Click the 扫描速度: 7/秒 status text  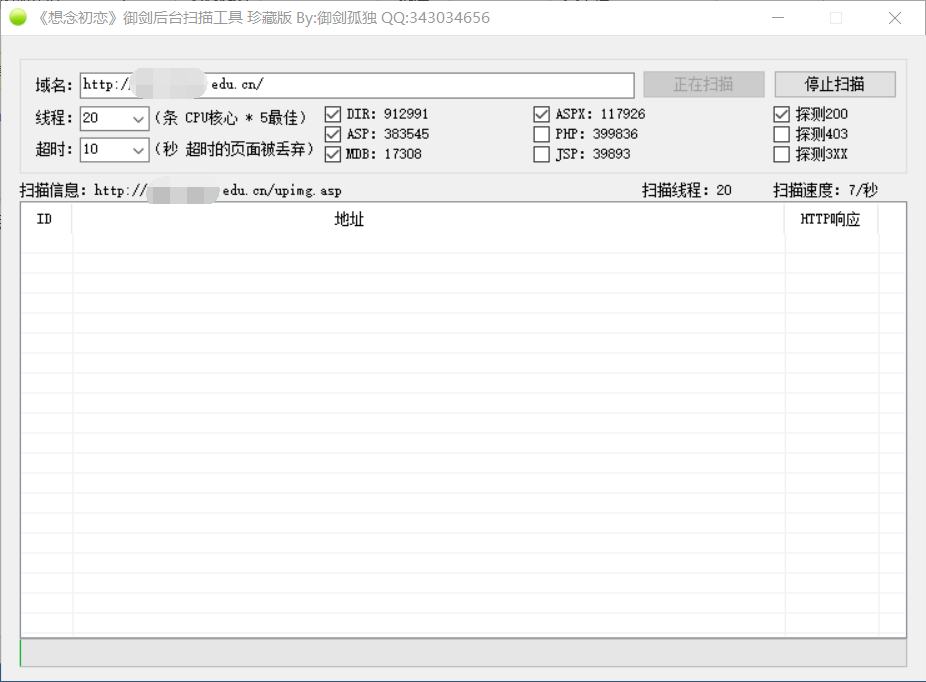pyautogui.click(x=826, y=190)
